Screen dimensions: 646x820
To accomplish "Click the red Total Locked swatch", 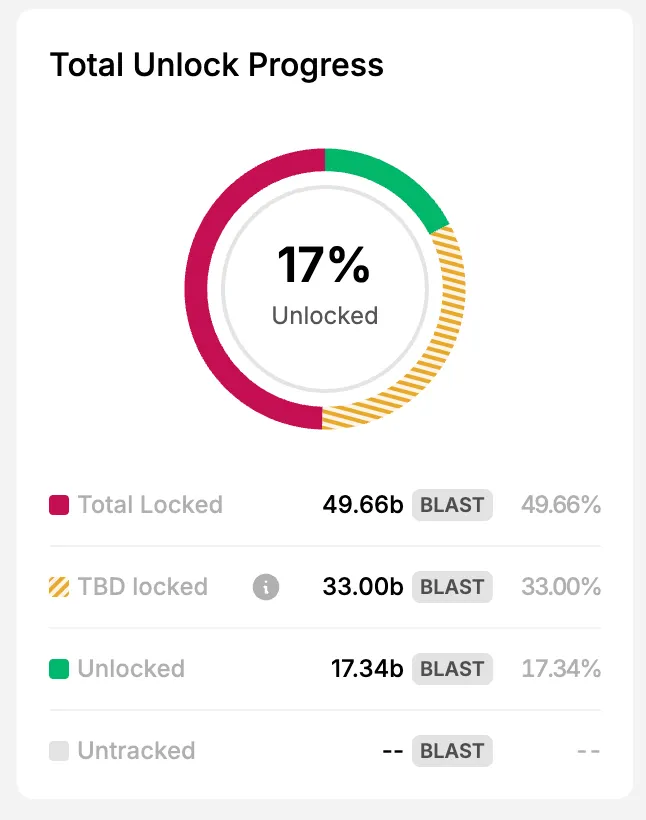I will (x=59, y=505).
